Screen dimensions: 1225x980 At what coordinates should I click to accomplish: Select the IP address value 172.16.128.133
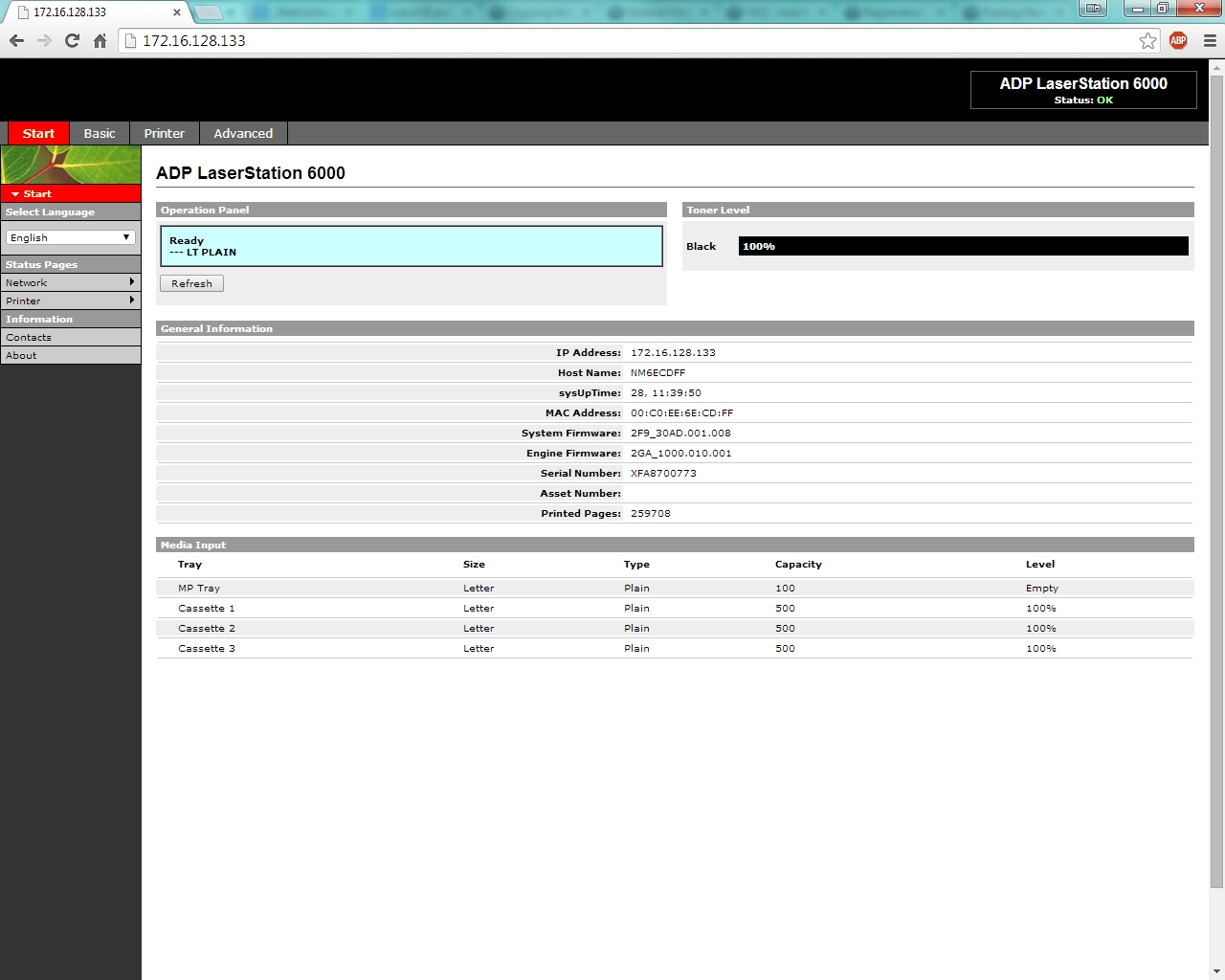point(673,352)
